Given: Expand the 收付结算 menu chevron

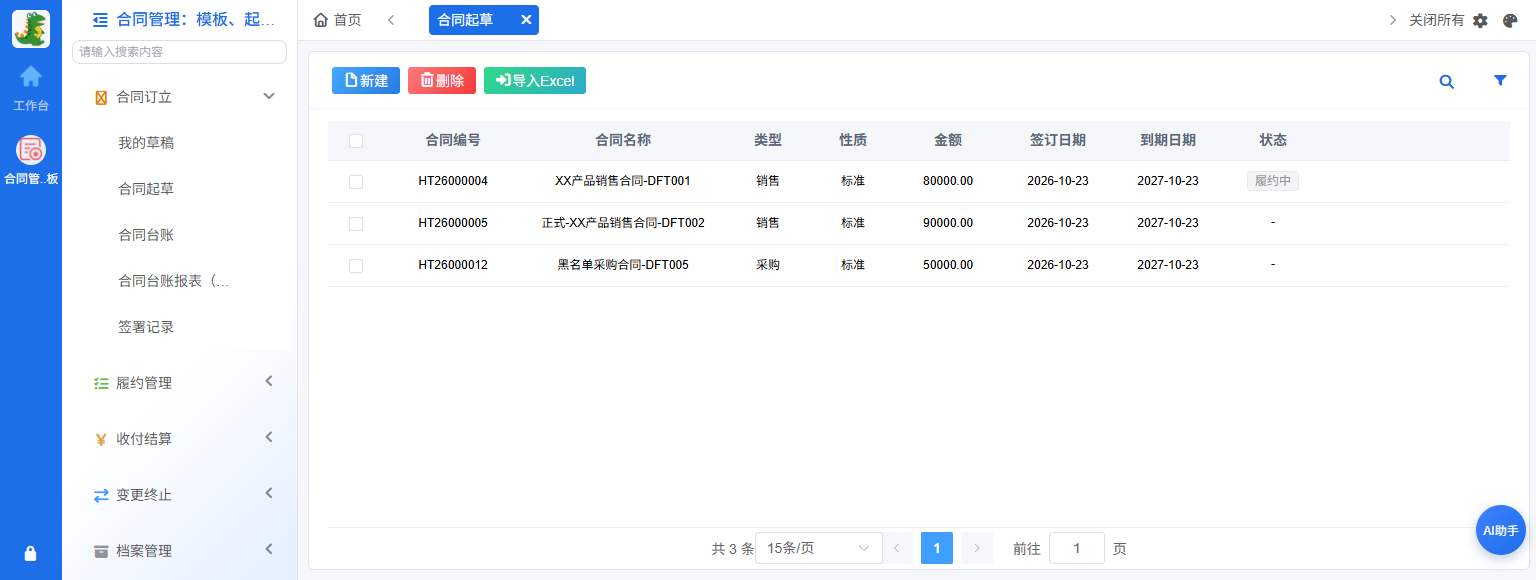Looking at the screenshot, I should coord(269,437).
